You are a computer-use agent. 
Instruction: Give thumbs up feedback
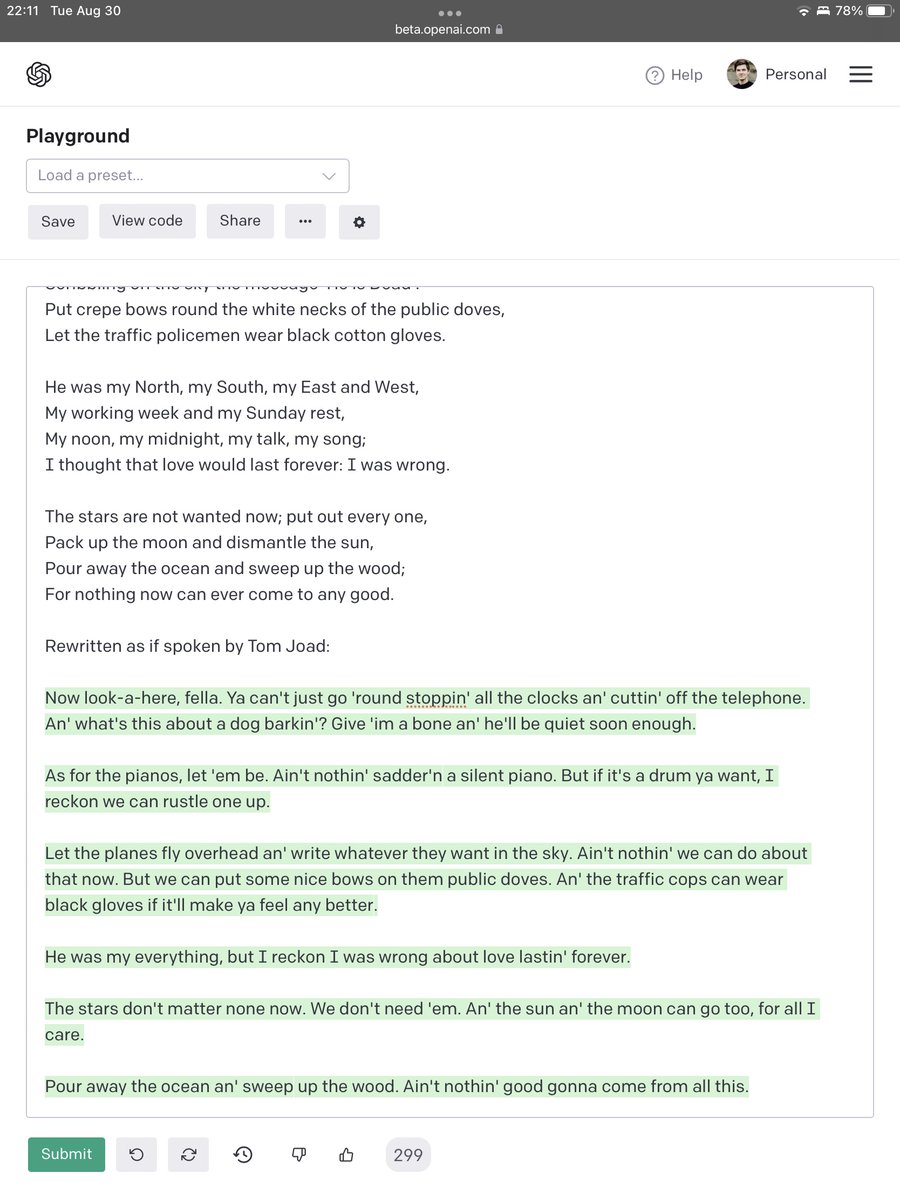[346, 1155]
